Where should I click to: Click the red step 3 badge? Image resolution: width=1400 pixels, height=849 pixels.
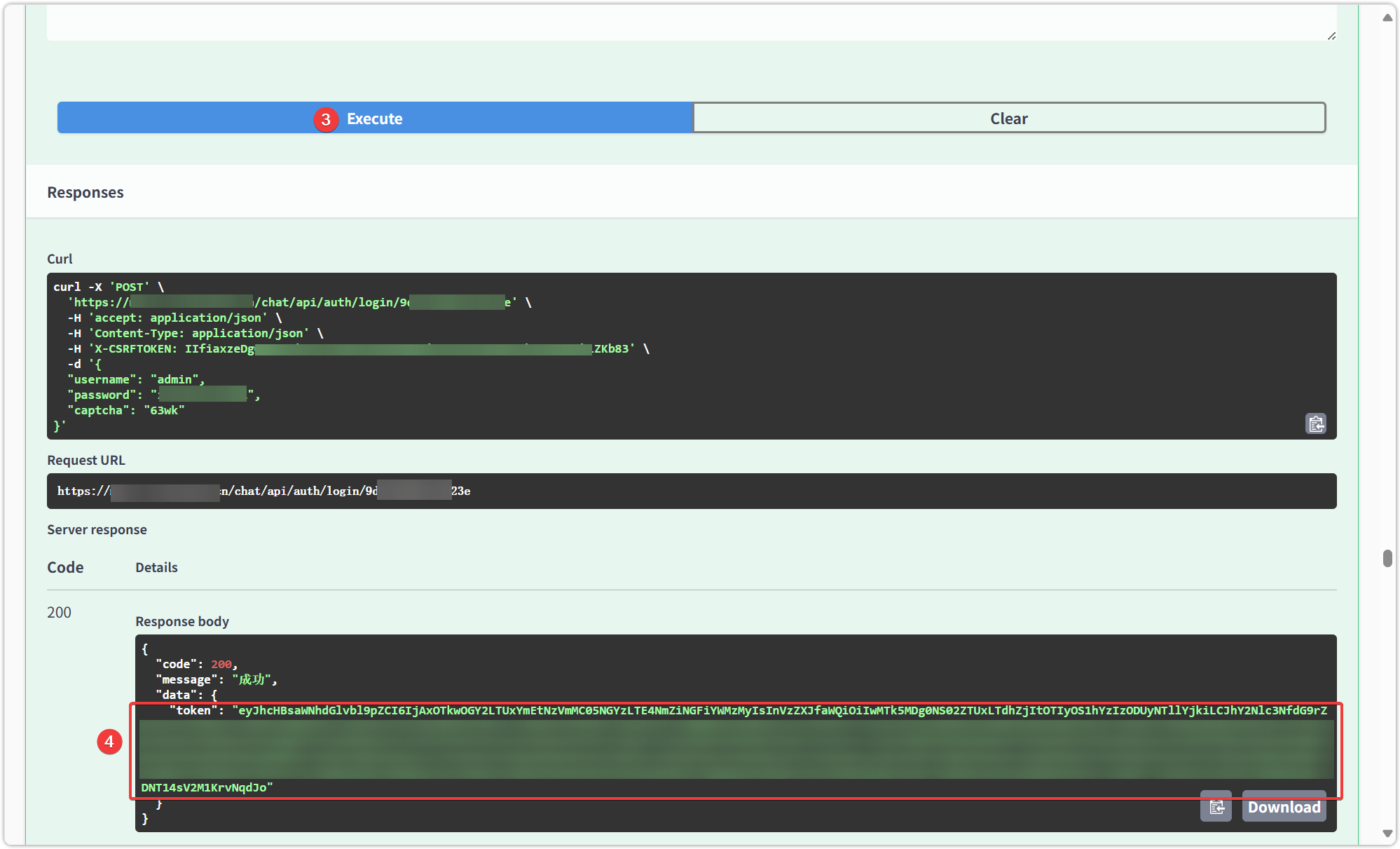326,119
